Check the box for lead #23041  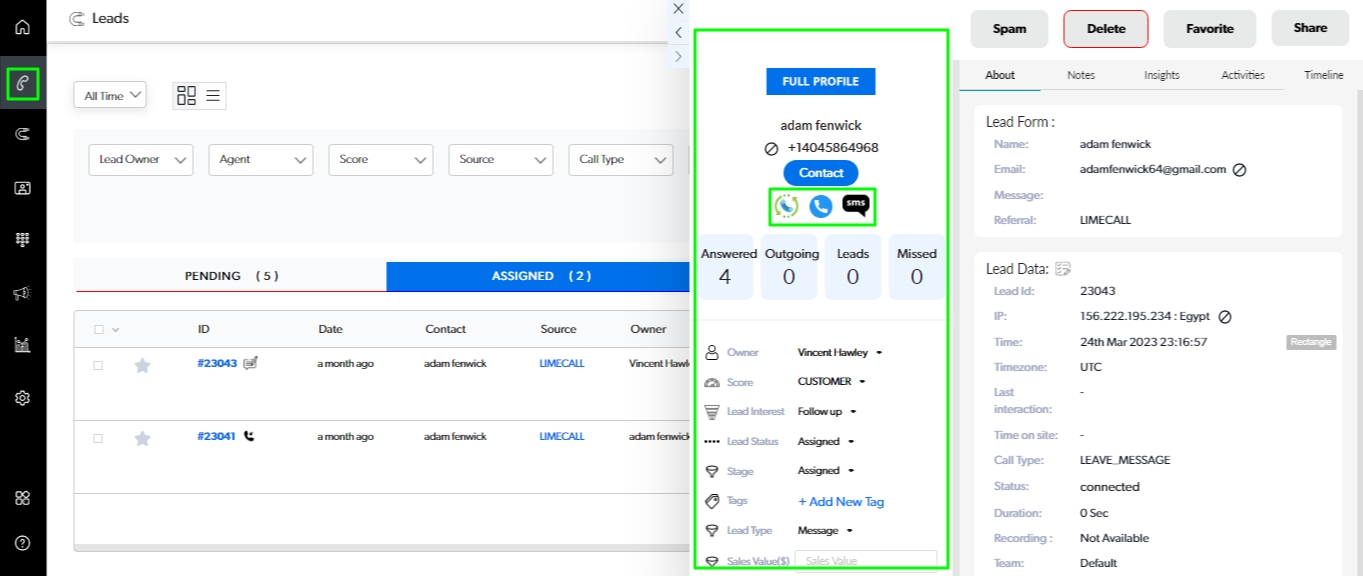(98, 438)
